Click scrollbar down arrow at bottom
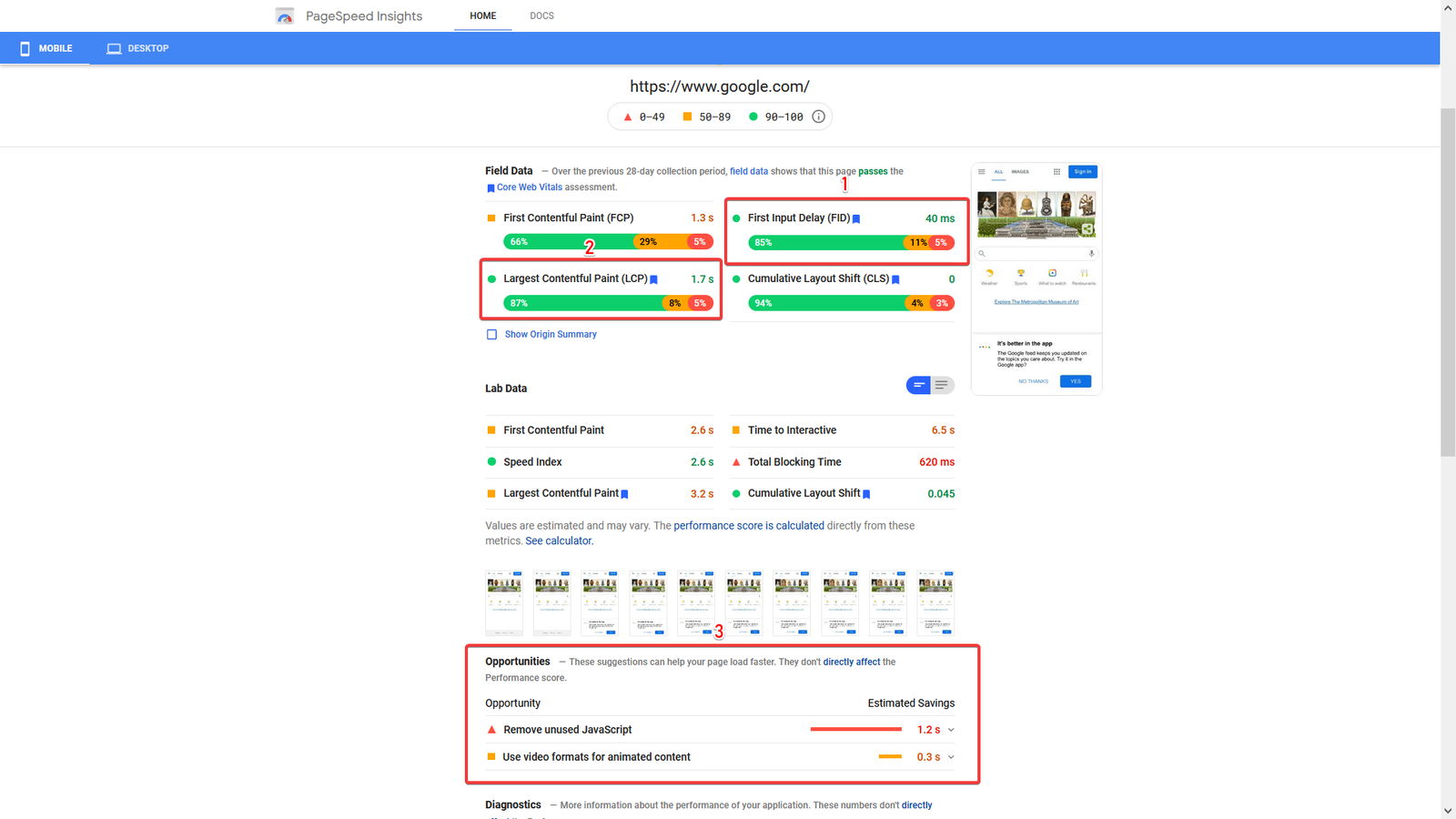Screen dimensions: 1456x819 (1448, 811)
